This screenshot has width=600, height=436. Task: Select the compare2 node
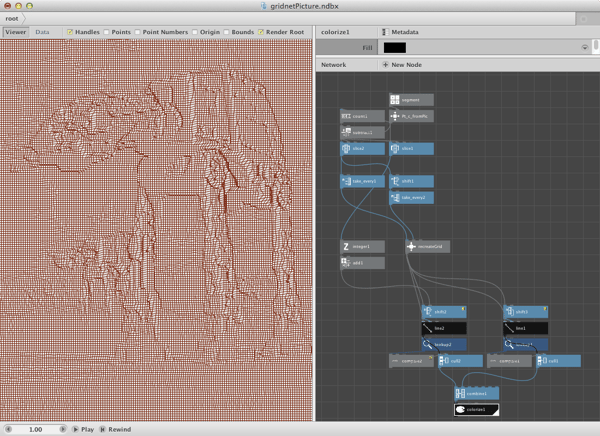tap(411, 361)
